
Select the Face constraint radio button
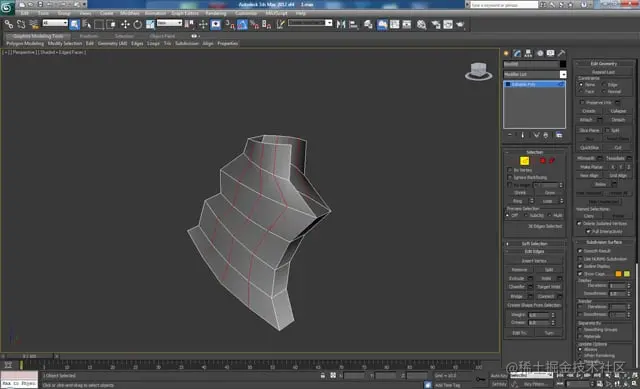[x=581, y=91]
